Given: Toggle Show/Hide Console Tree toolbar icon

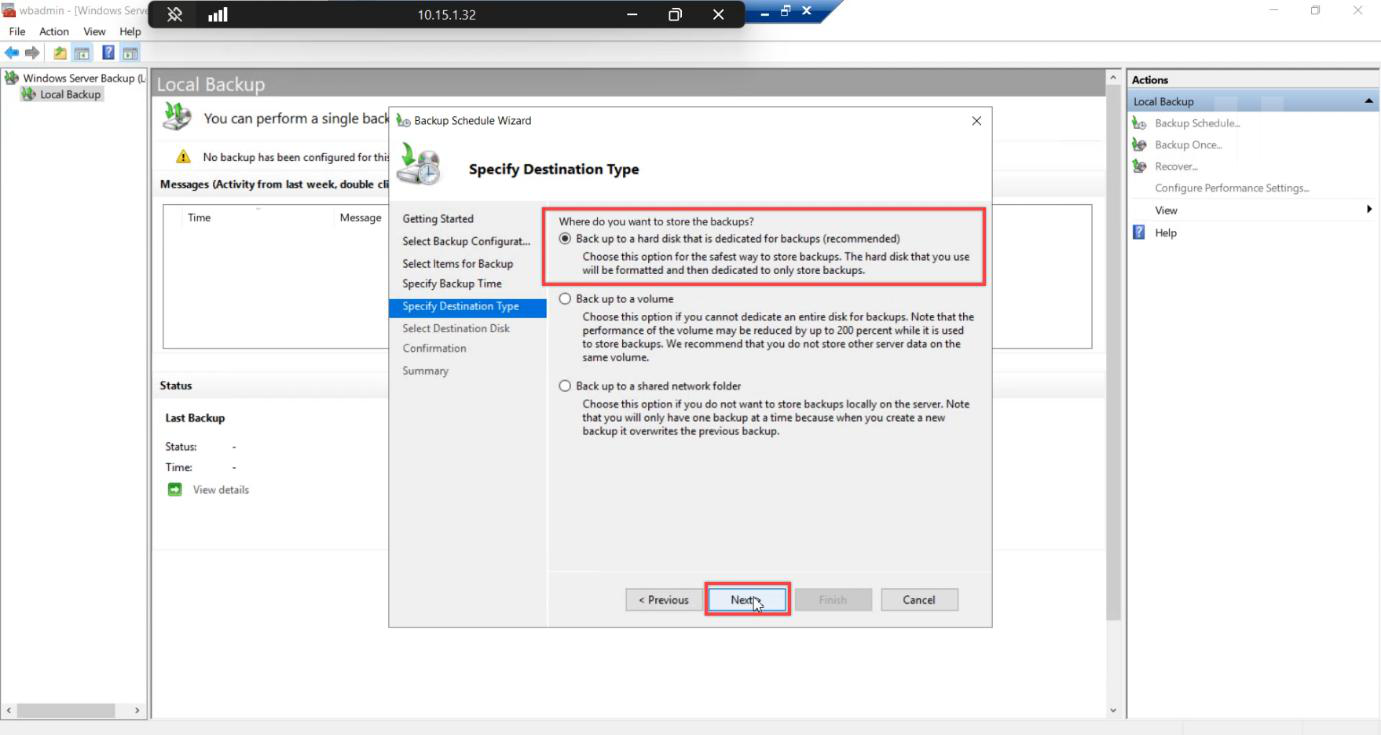Looking at the screenshot, I should pos(82,53).
